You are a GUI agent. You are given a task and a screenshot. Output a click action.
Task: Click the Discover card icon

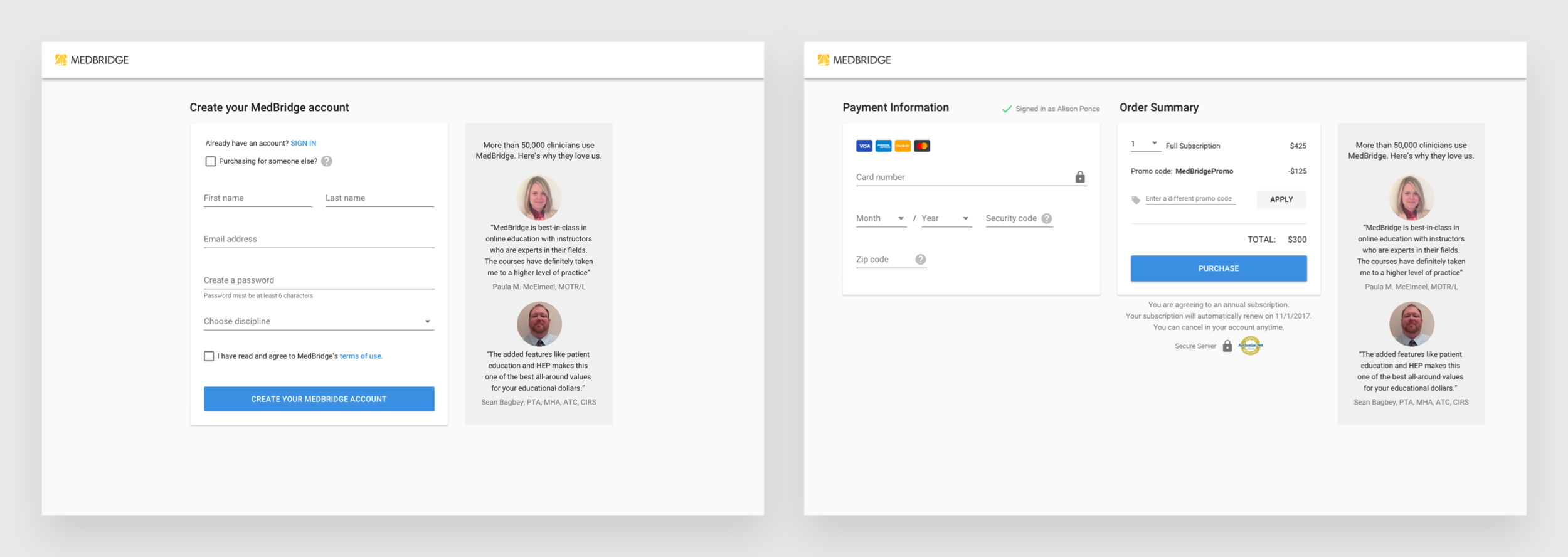coord(903,146)
